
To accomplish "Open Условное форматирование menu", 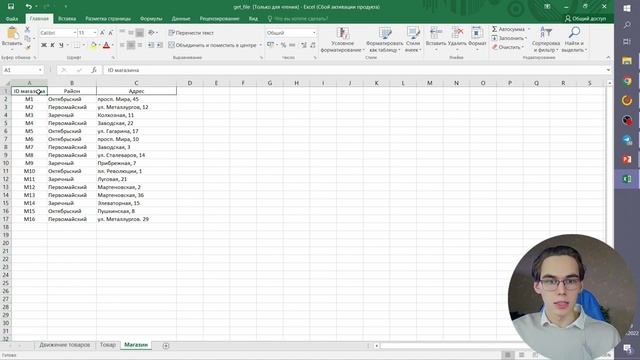I will pyautogui.click(x=342, y=40).
